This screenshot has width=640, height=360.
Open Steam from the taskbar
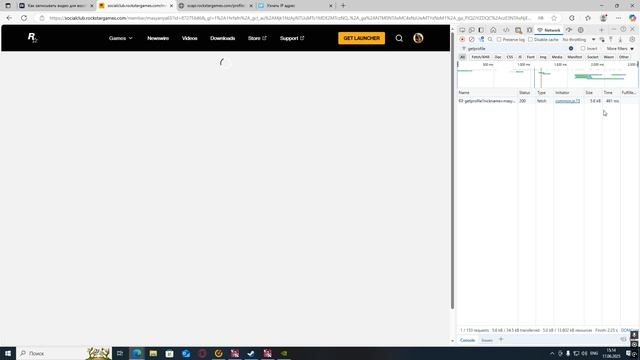tap(251, 353)
